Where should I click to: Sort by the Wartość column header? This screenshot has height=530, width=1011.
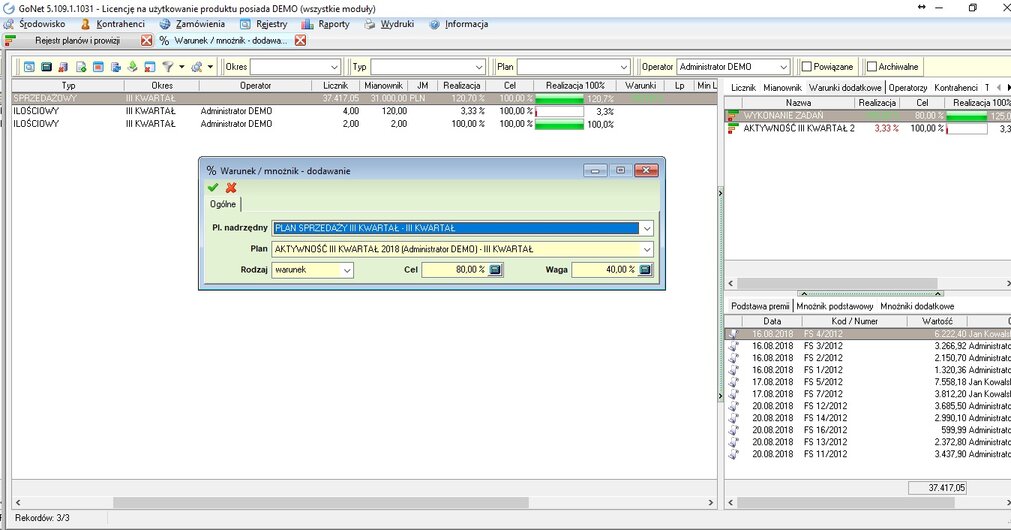tap(937, 321)
